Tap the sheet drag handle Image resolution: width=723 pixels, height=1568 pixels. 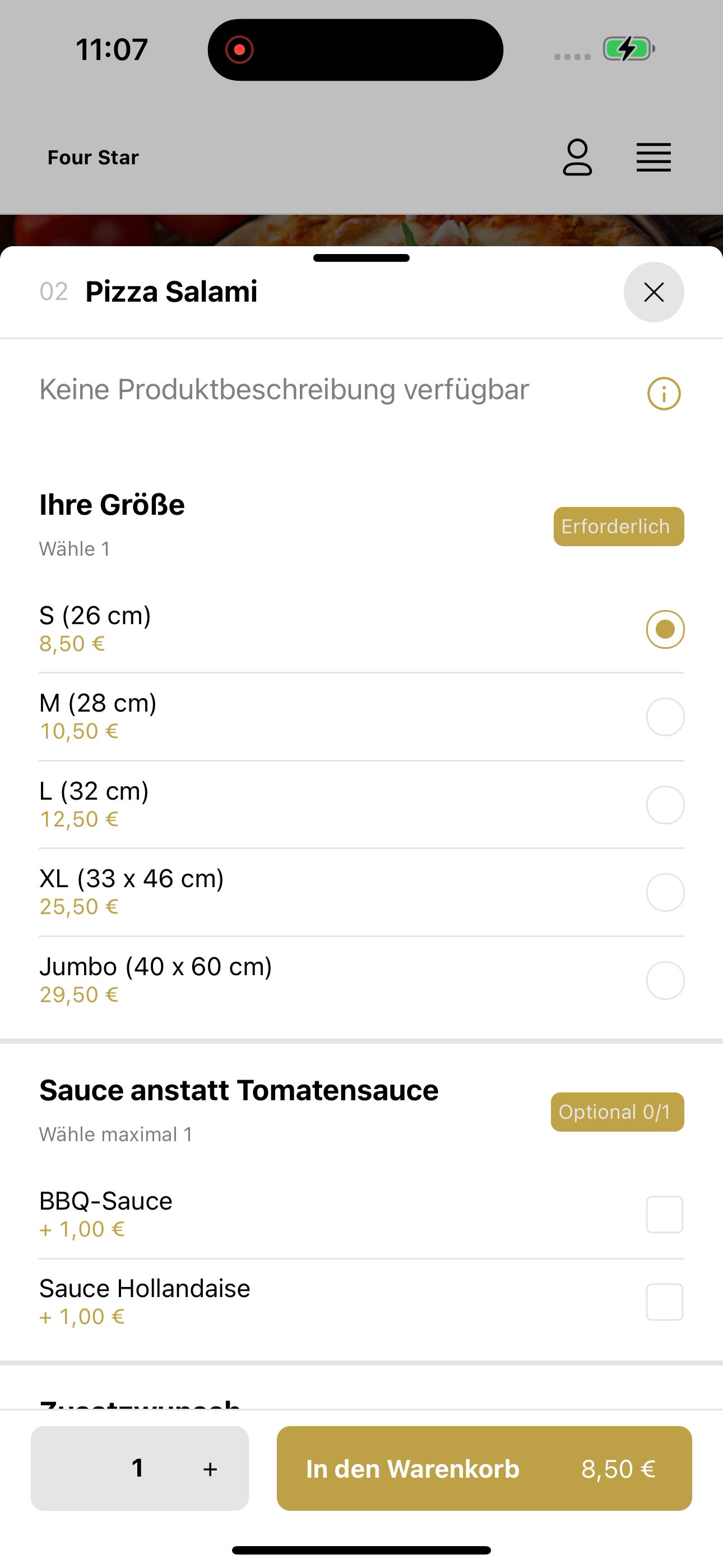pos(361,258)
